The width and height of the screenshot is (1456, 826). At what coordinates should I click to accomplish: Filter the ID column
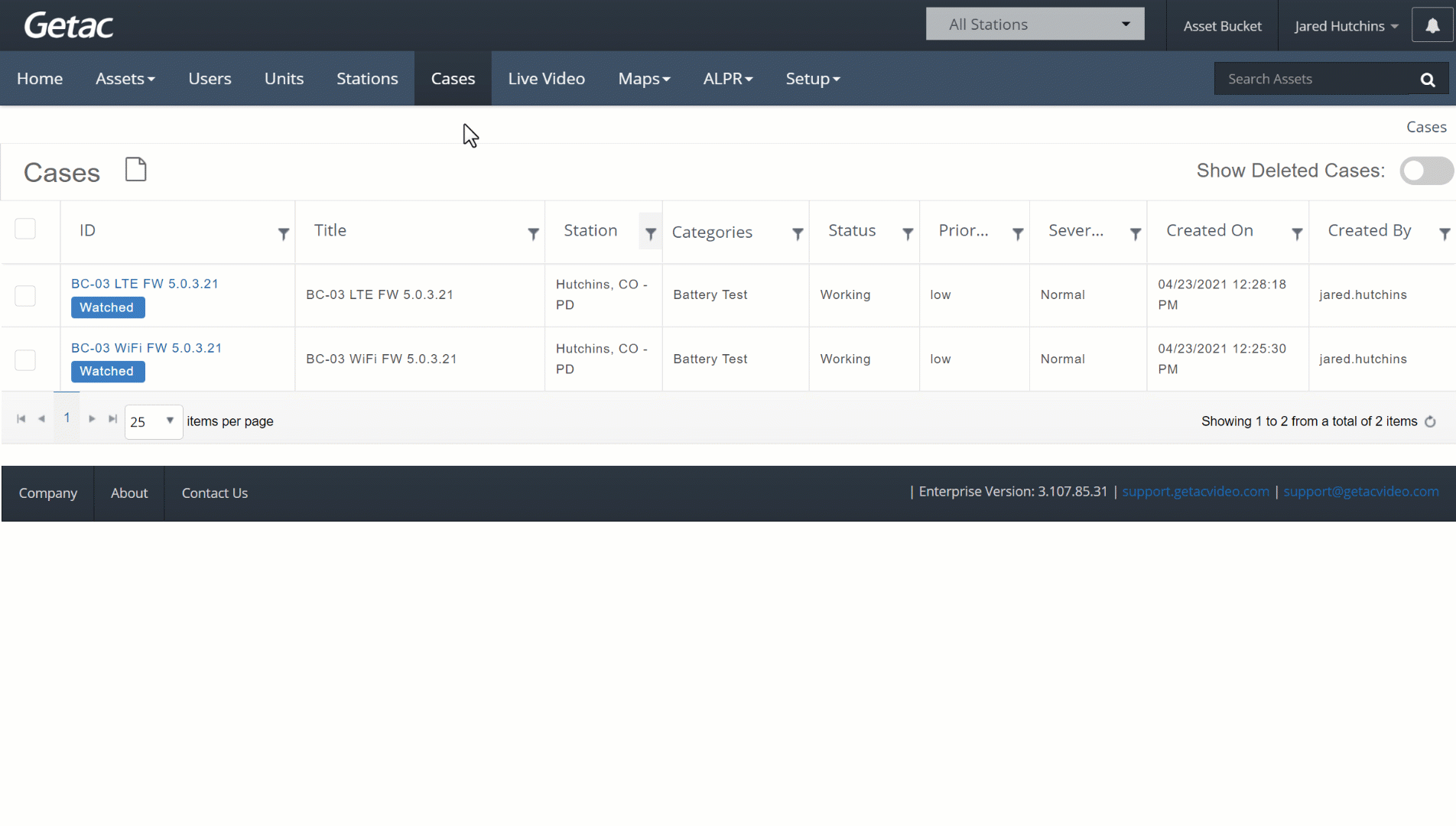(x=283, y=234)
